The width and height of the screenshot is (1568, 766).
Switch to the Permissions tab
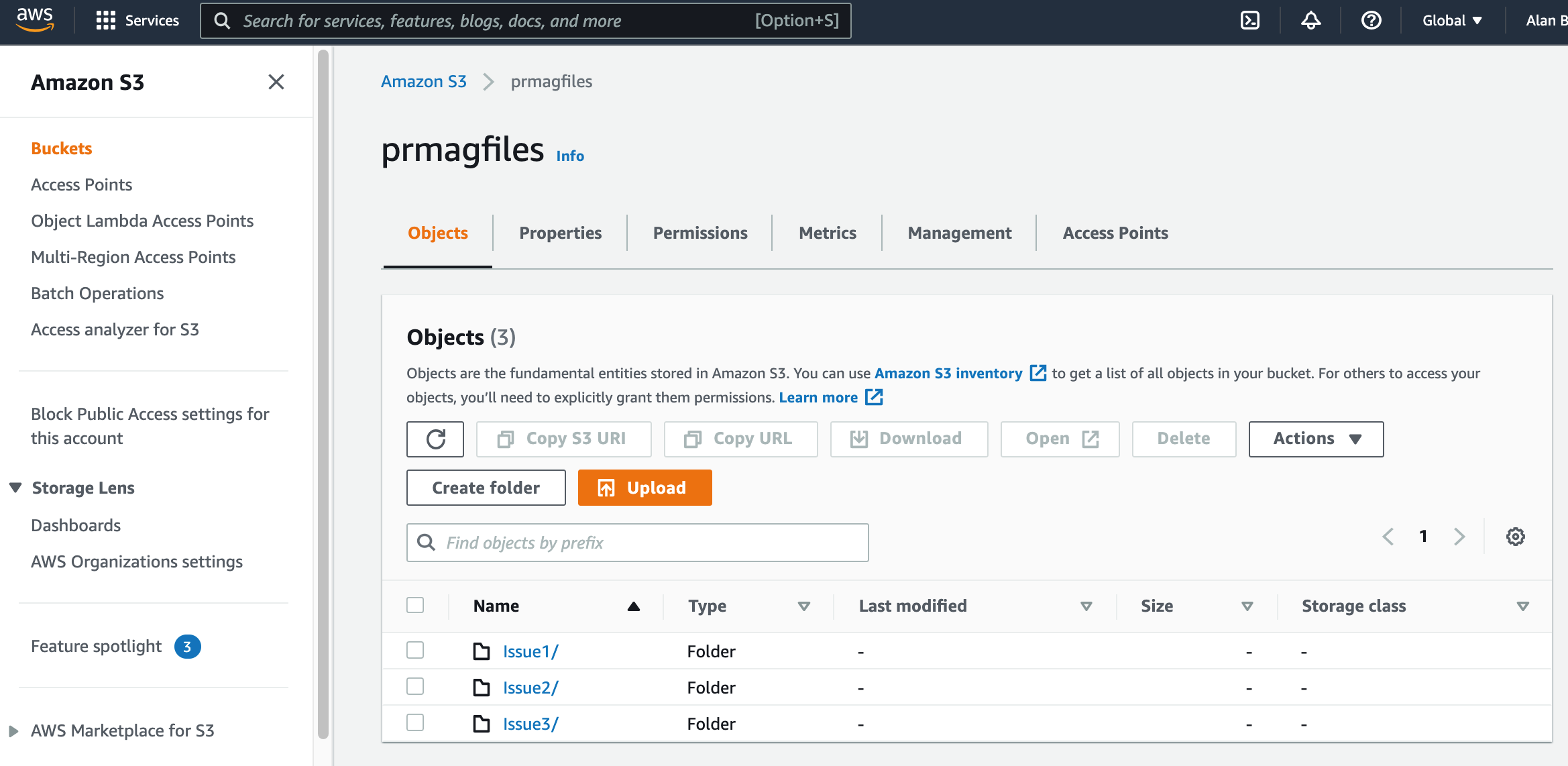coord(699,233)
